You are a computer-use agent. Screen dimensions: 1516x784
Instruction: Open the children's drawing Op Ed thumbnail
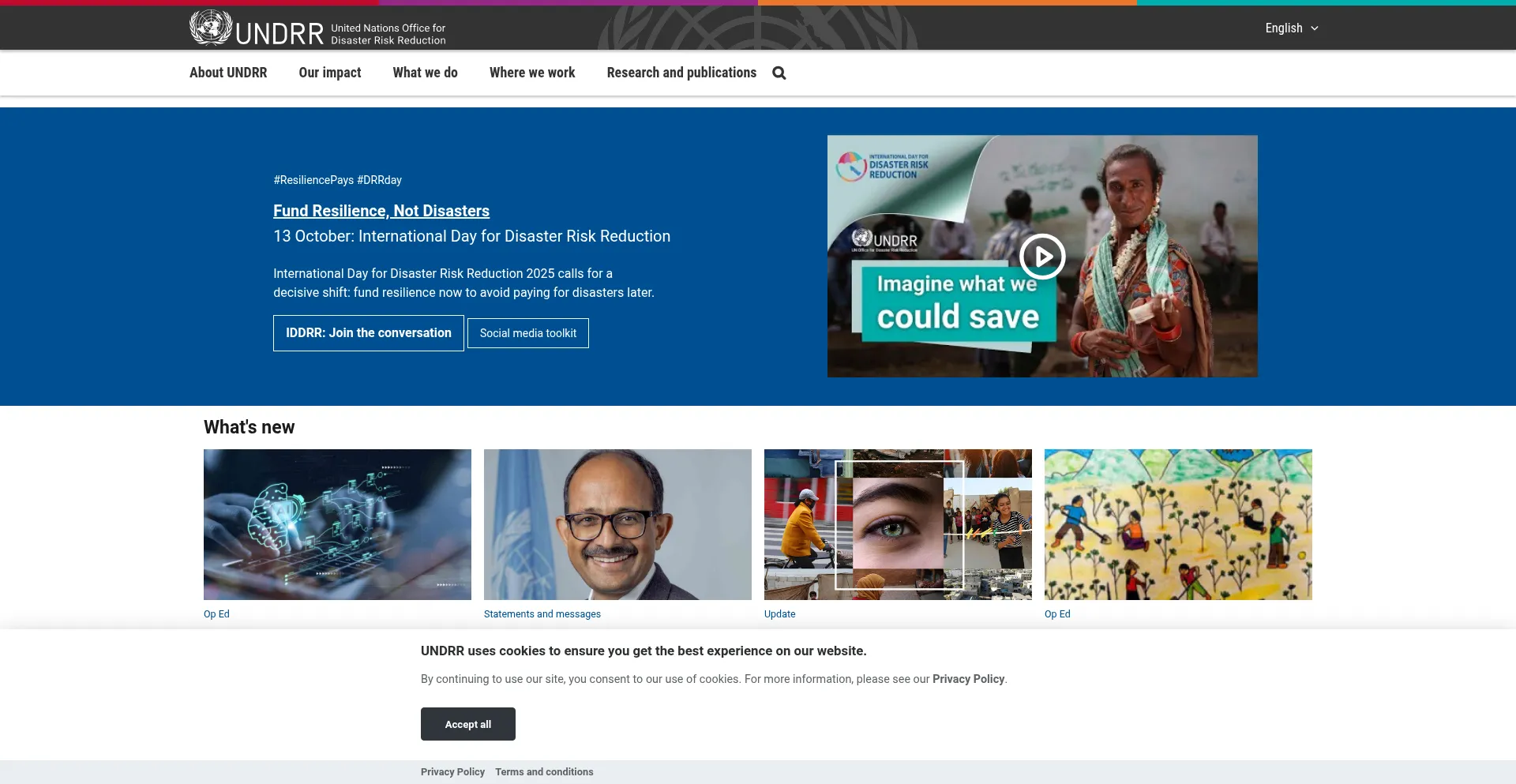pos(1177,524)
